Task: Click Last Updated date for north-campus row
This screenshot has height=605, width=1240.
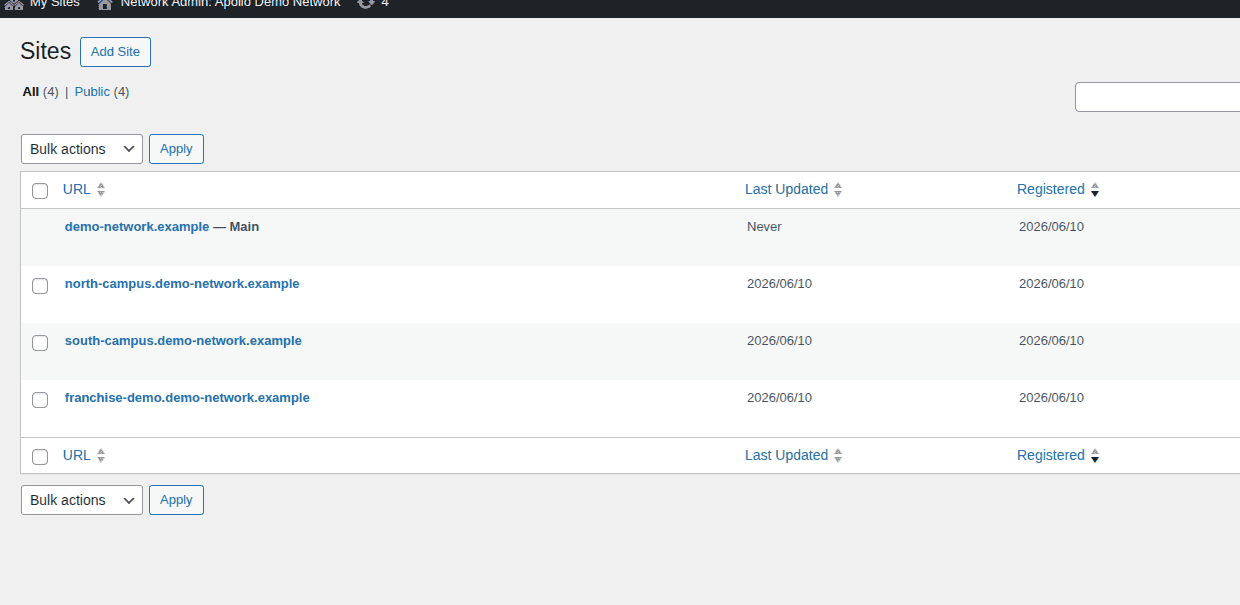Action: (779, 284)
